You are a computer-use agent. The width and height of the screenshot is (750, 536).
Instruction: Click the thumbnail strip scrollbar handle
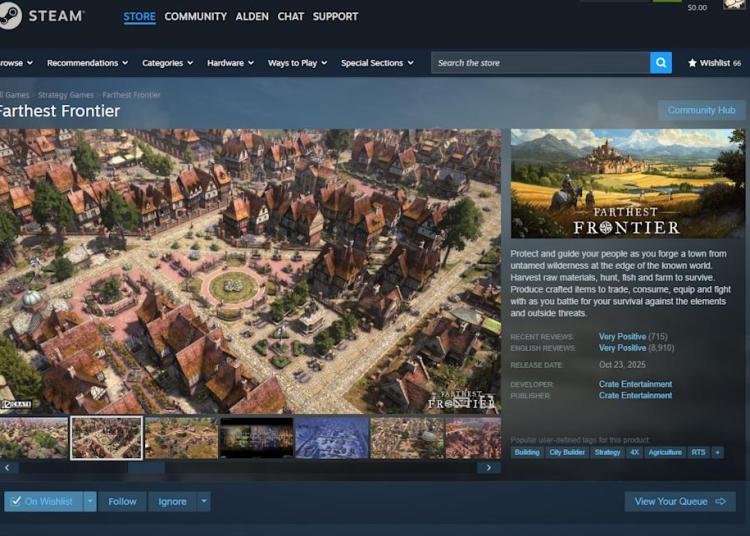146,468
